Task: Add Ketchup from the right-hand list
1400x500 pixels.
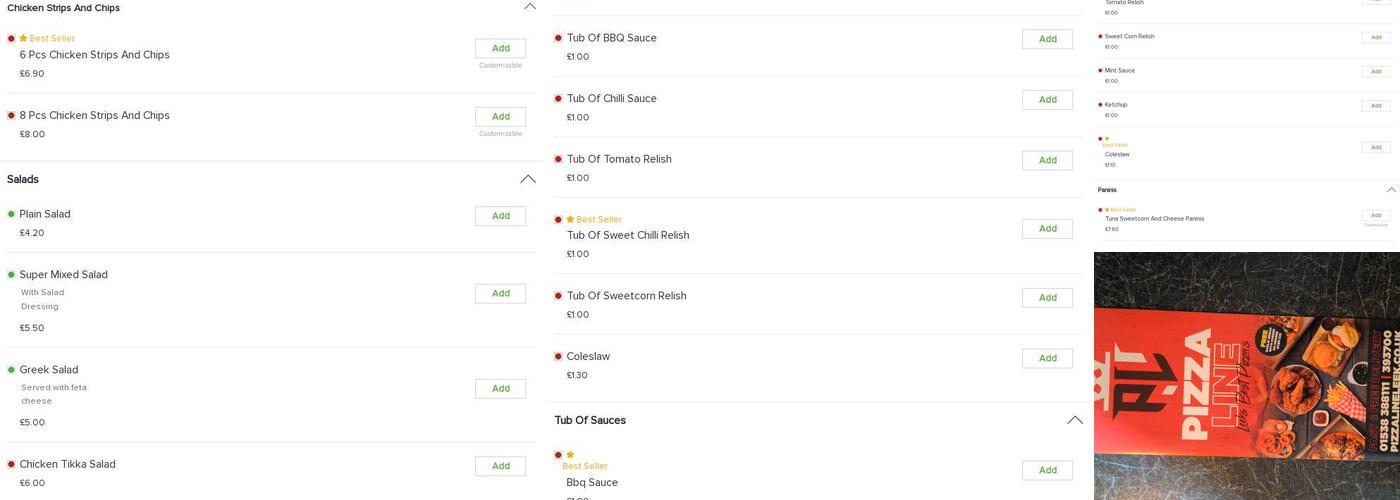Action: click(1375, 106)
